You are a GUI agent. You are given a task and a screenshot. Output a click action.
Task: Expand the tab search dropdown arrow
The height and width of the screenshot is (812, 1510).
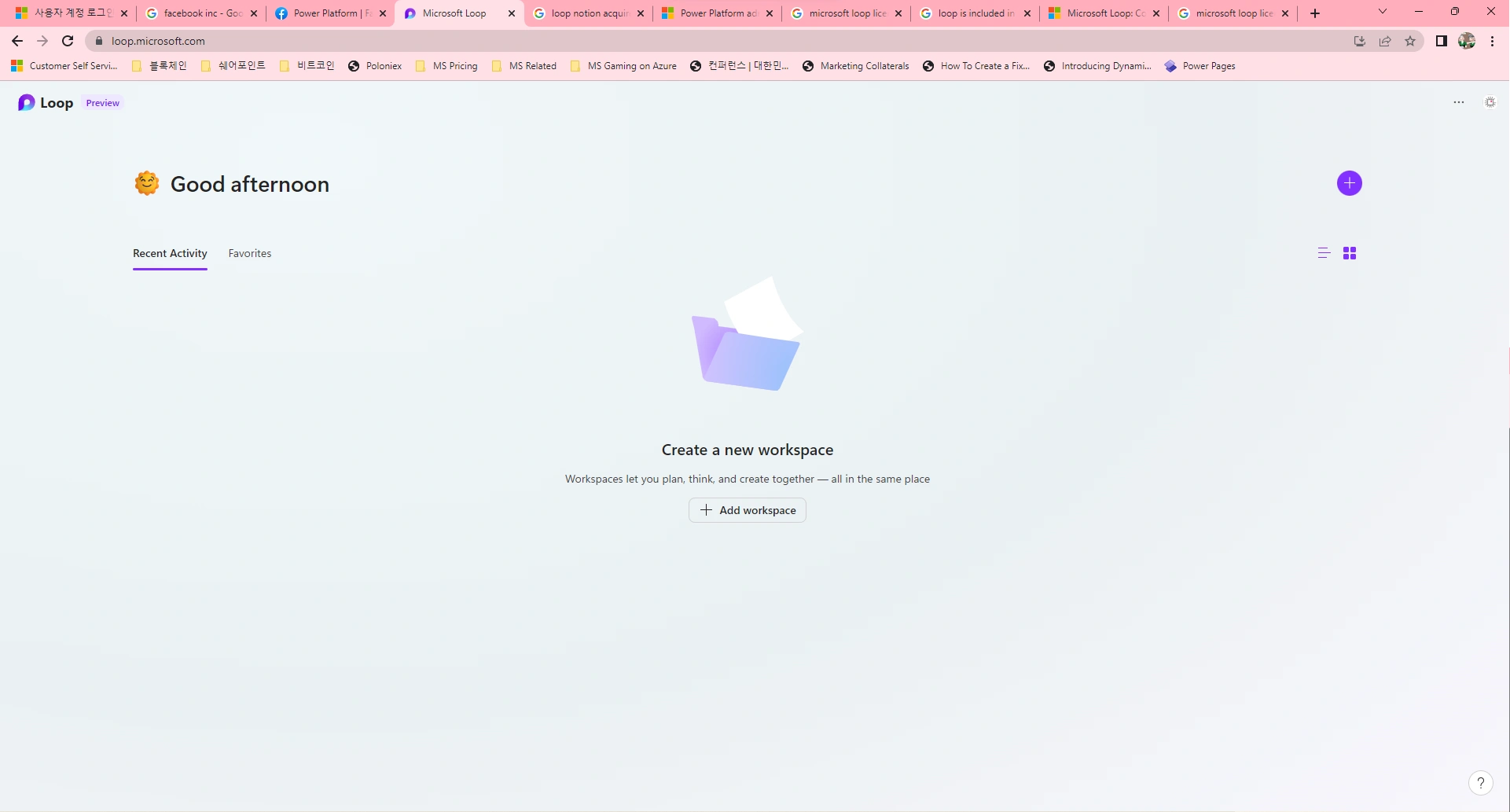[1383, 12]
